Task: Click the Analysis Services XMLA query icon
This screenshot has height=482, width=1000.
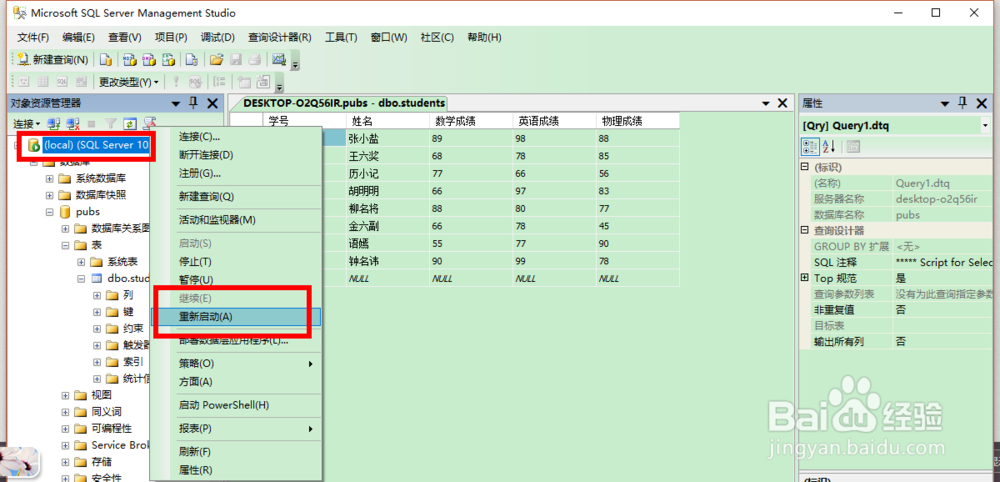Action: coord(168,60)
